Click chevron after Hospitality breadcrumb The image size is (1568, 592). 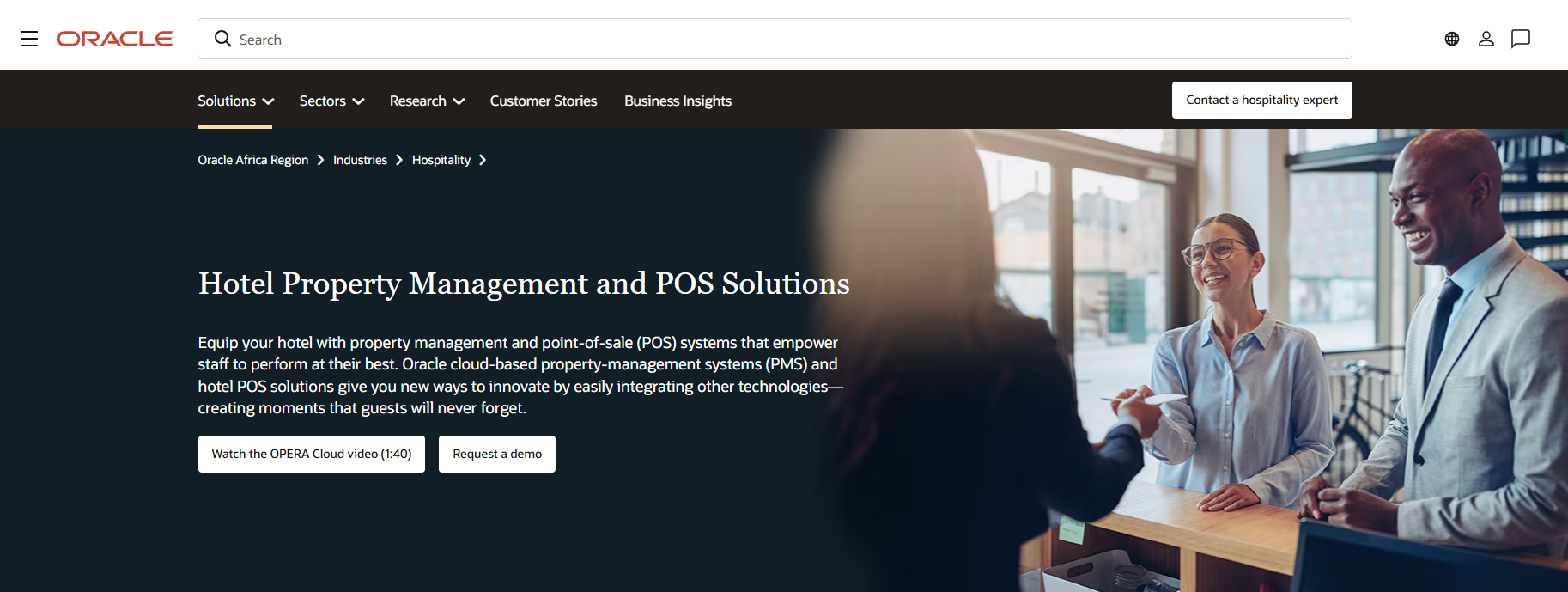click(483, 160)
